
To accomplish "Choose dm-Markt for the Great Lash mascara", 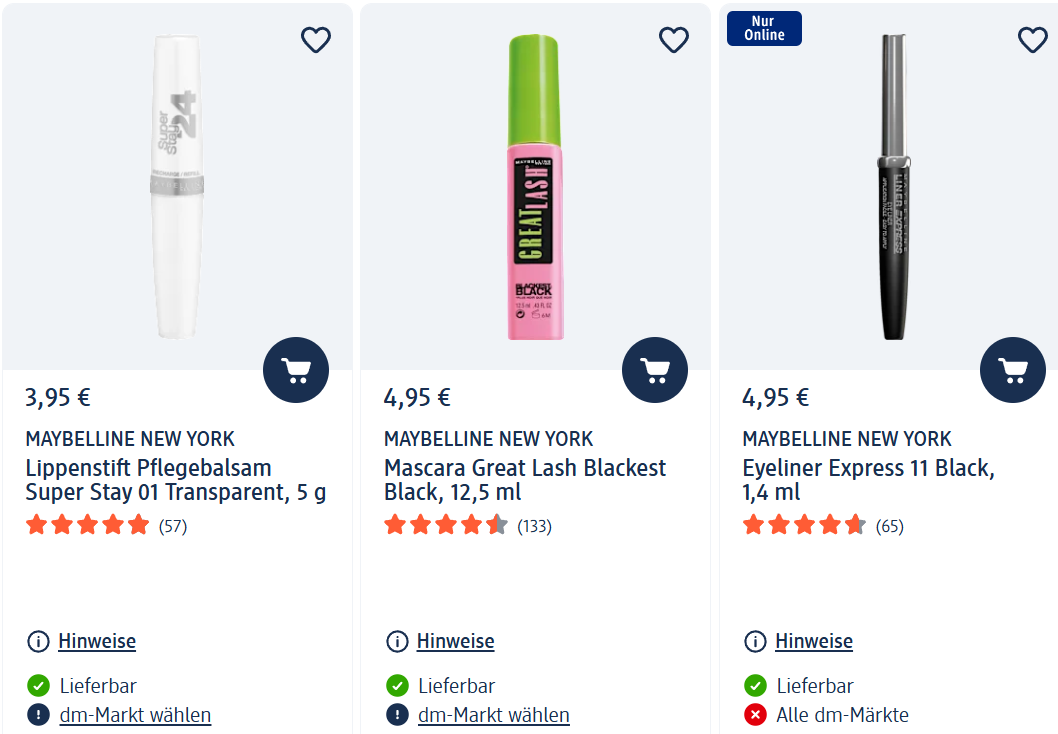I will pyautogui.click(x=494, y=714).
